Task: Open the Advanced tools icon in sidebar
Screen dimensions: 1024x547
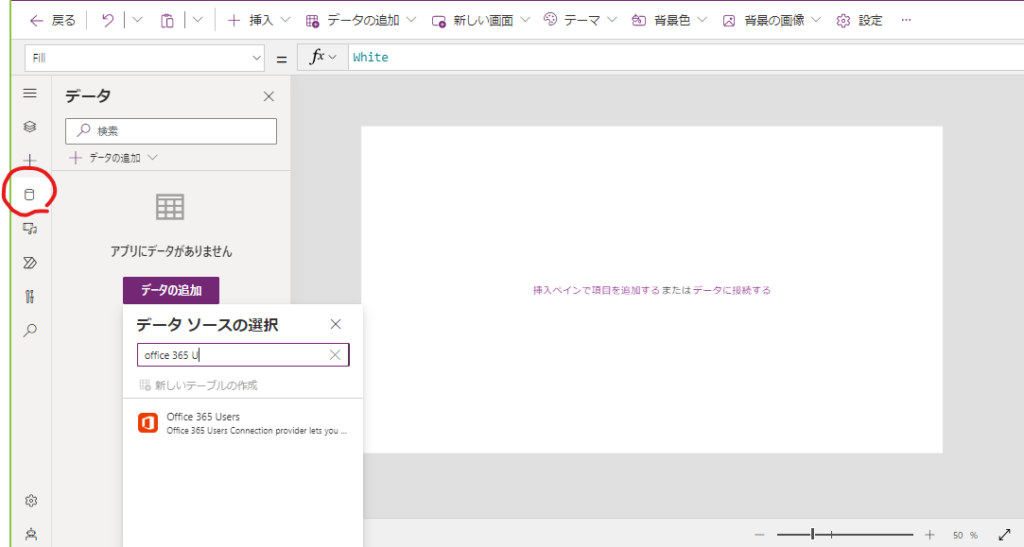Action: [x=30, y=296]
